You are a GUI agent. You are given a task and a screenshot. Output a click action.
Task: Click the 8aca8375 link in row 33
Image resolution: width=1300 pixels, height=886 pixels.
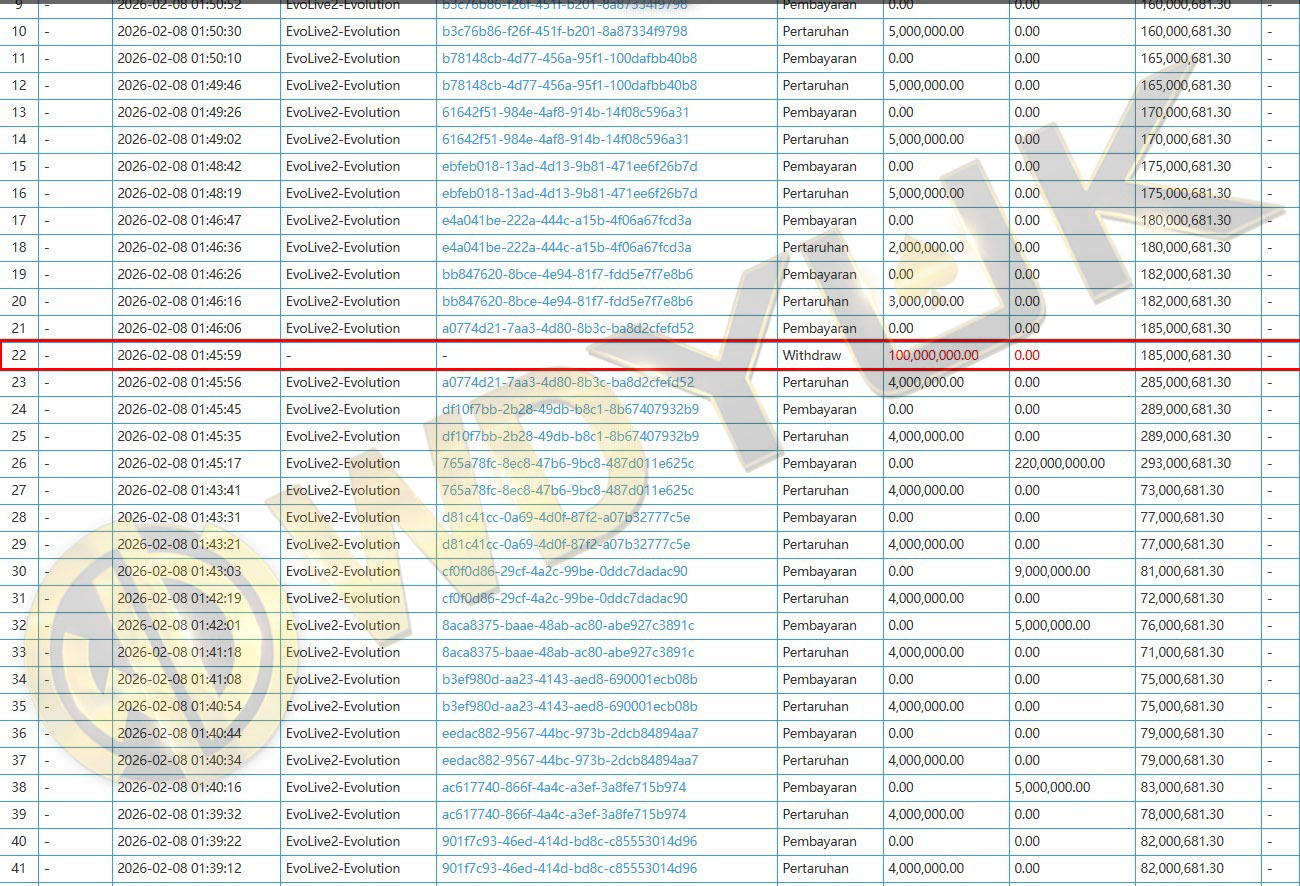point(567,652)
